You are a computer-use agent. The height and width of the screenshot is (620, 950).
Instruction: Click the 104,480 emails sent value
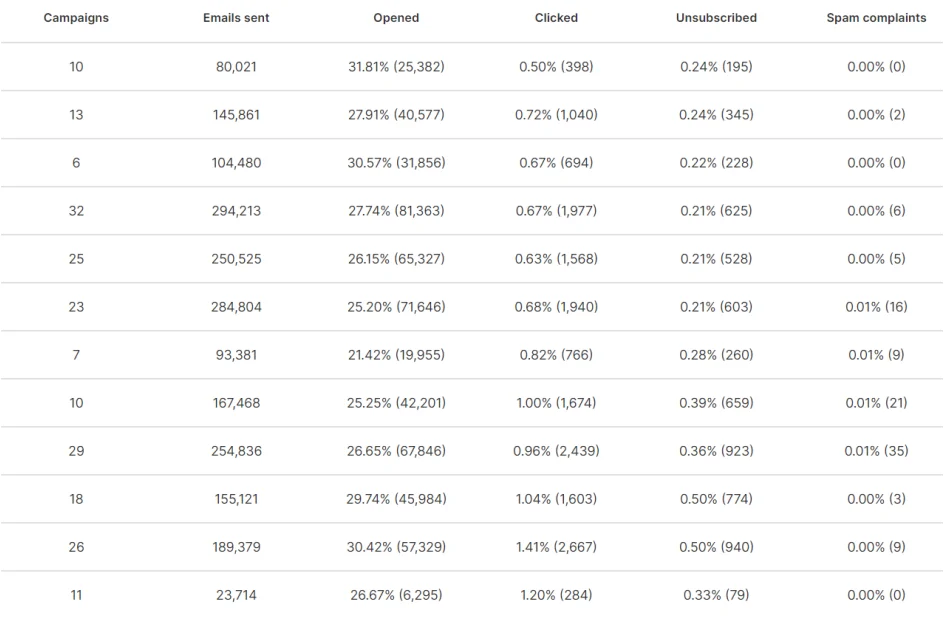point(236,163)
